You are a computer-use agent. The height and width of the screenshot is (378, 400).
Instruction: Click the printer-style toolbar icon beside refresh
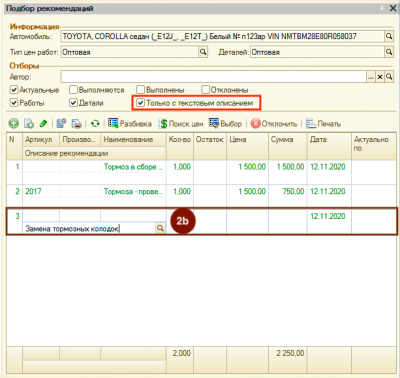(76, 124)
